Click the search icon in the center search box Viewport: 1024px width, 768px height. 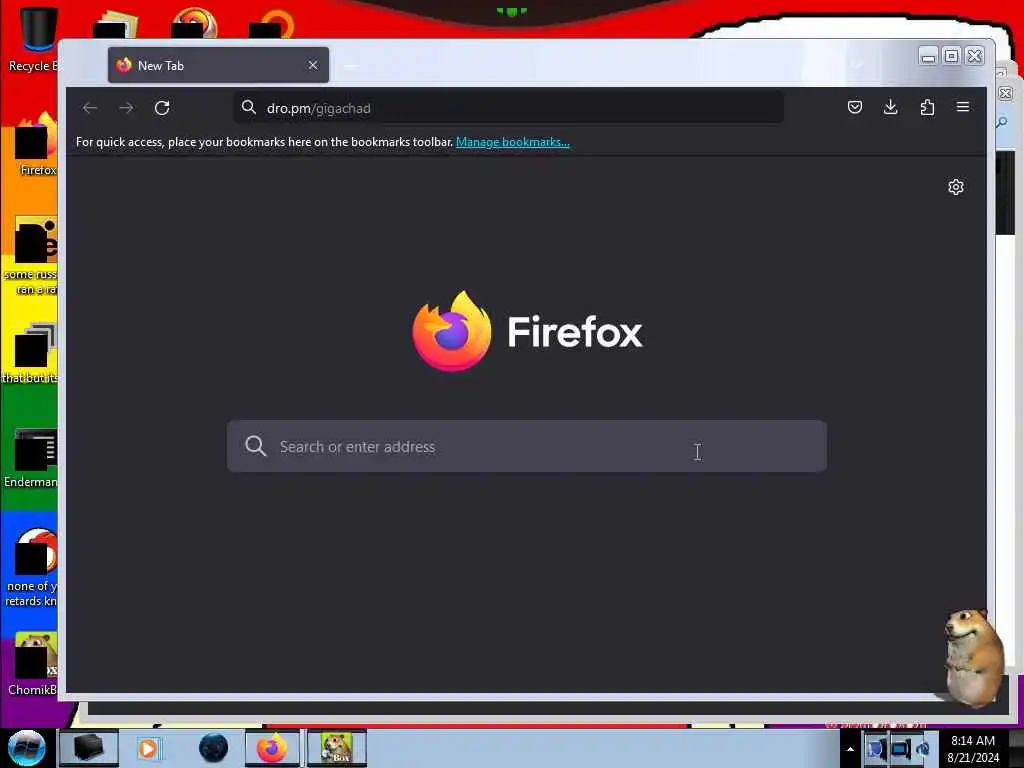click(255, 447)
